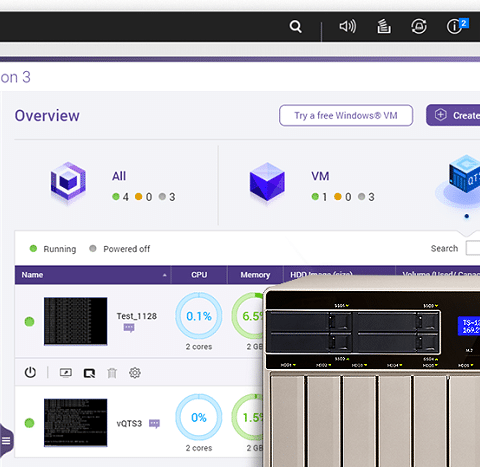Screen dimensions: 480x467
Task: Click the Create button
Action: point(453,115)
